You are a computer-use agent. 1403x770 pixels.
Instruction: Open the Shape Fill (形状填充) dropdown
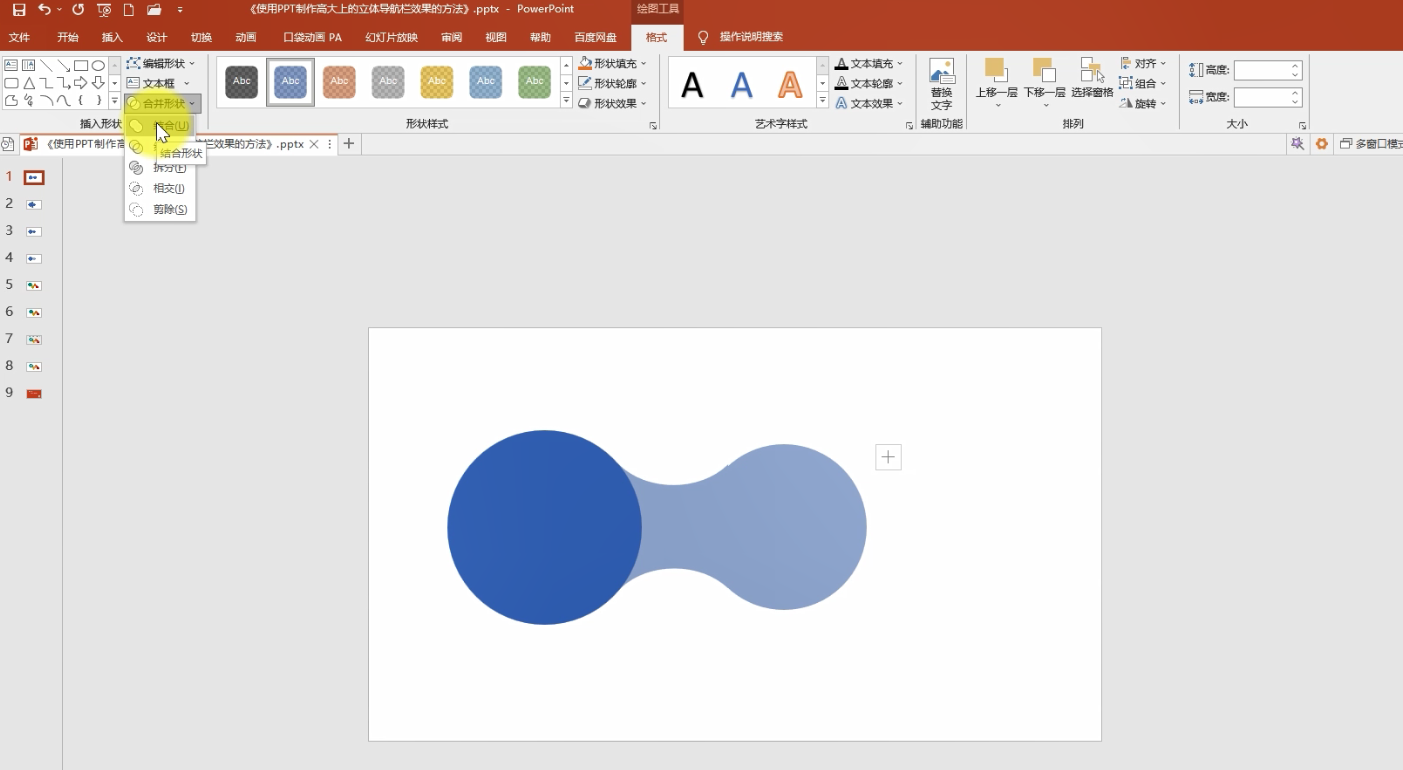[x=612, y=64]
